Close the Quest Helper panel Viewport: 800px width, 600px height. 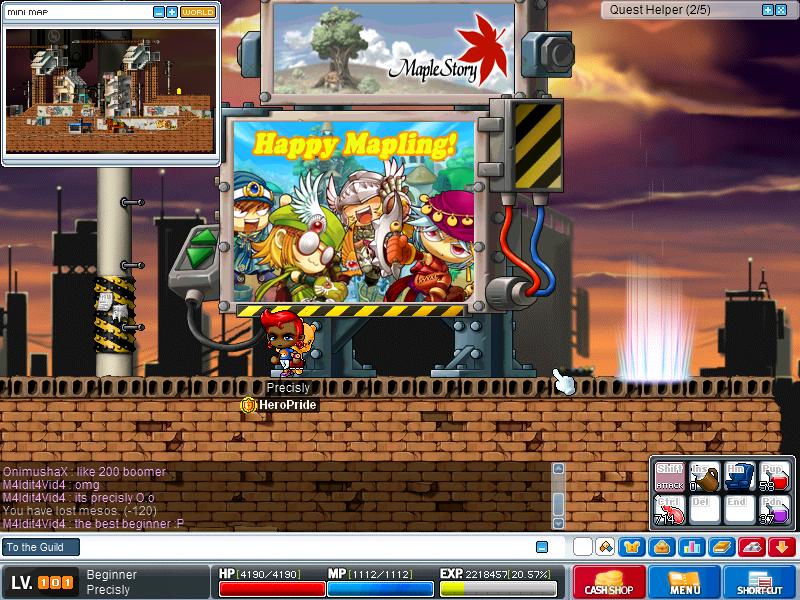(x=781, y=10)
